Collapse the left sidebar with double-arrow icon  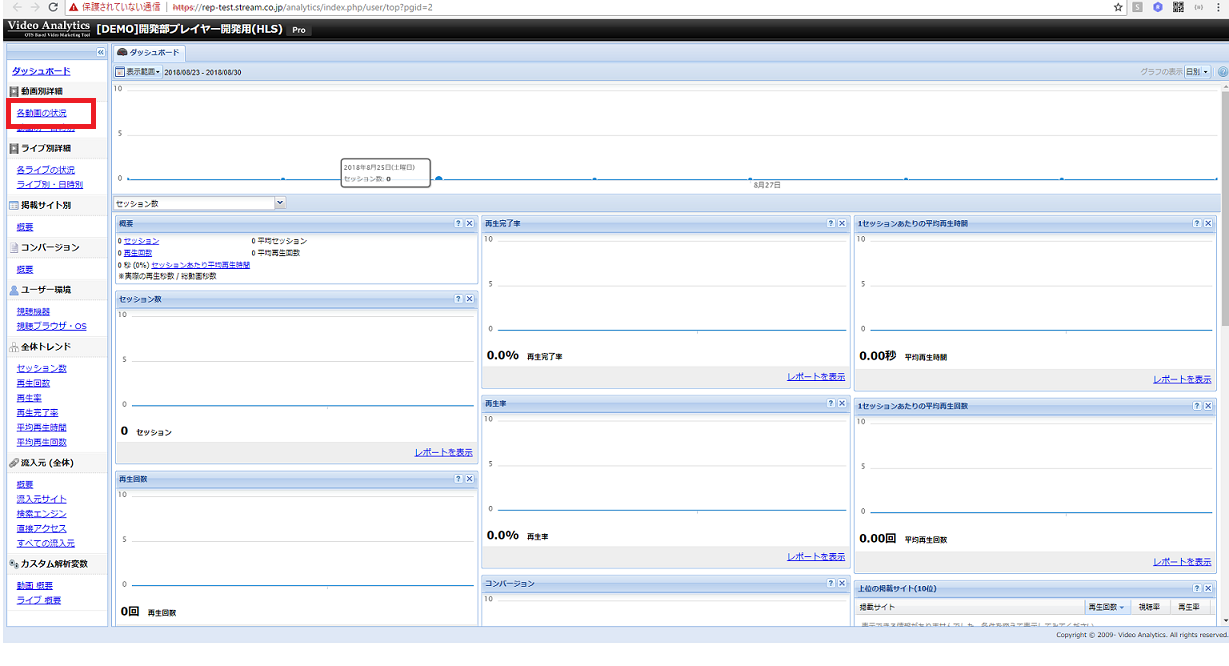tap(100, 52)
